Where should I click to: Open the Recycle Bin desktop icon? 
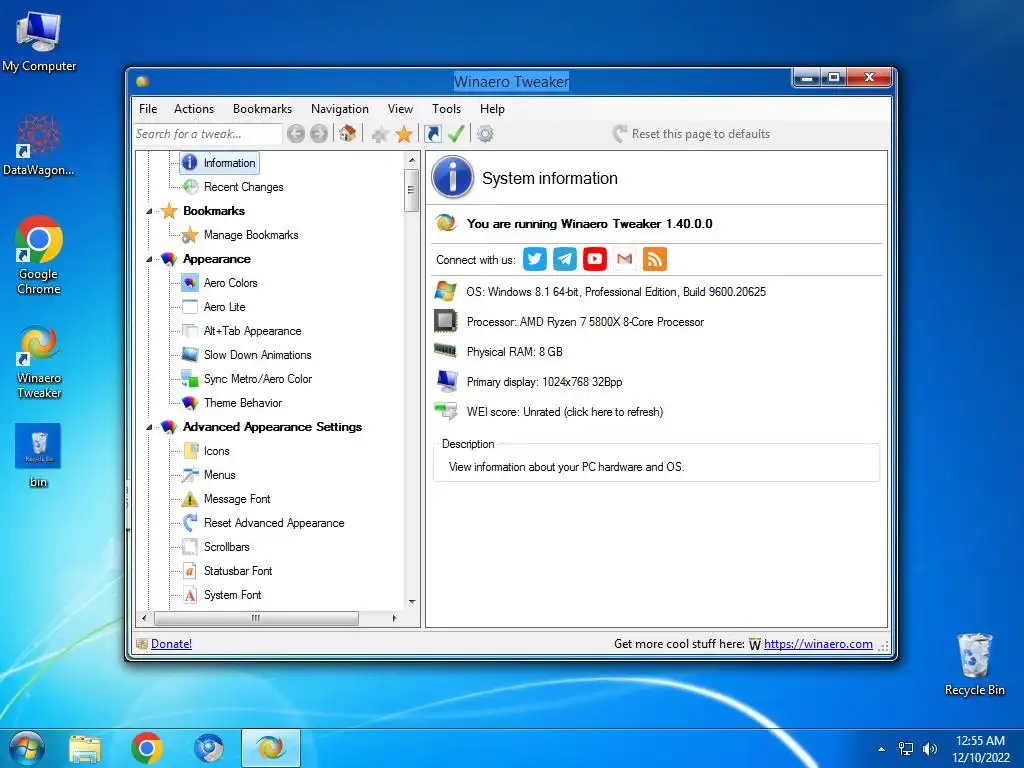(974, 664)
